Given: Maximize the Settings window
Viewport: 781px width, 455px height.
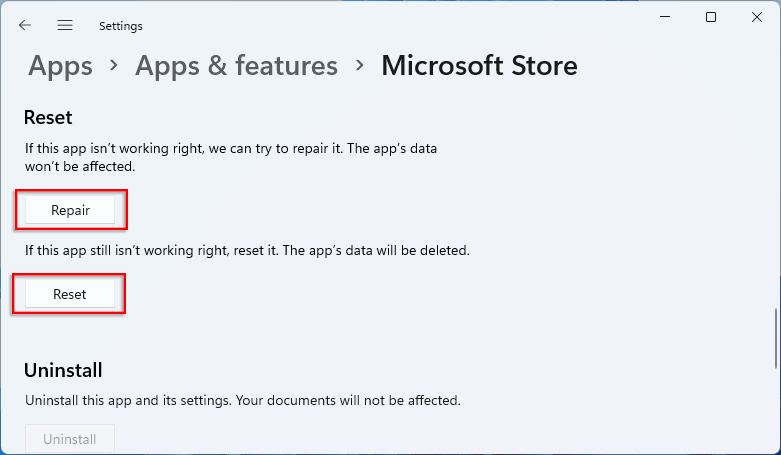Looking at the screenshot, I should tap(711, 17).
